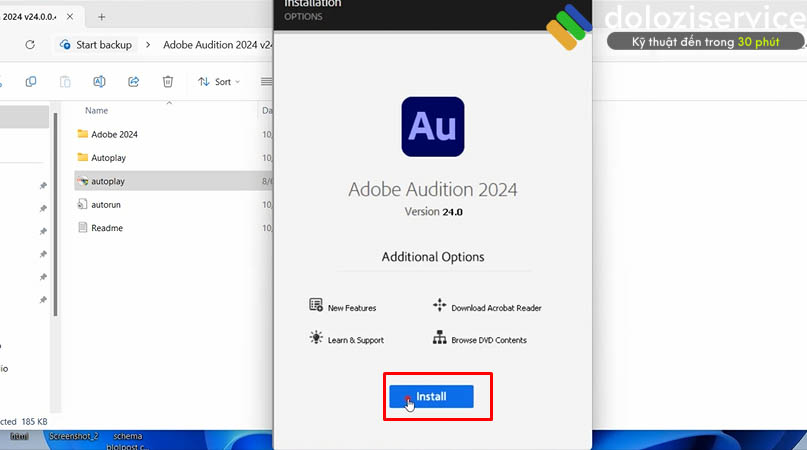
Task: Expand the chevron after Start backup
Action: click(148, 45)
